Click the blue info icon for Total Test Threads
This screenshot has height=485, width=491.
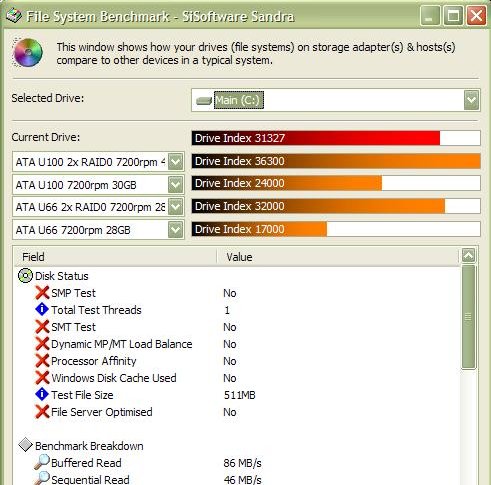tap(42, 309)
